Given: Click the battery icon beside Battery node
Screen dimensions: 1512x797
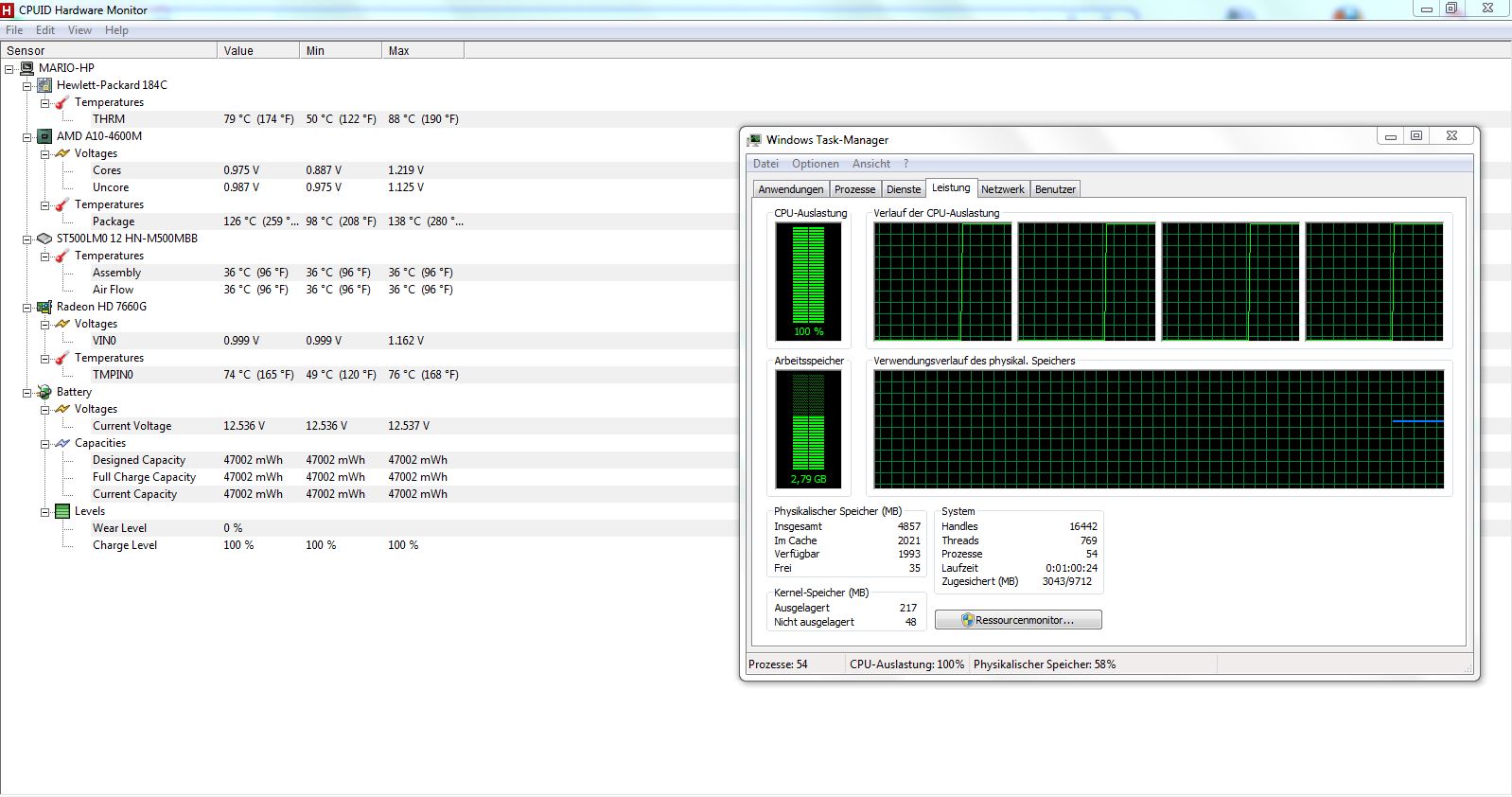Looking at the screenshot, I should pos(44,392).
